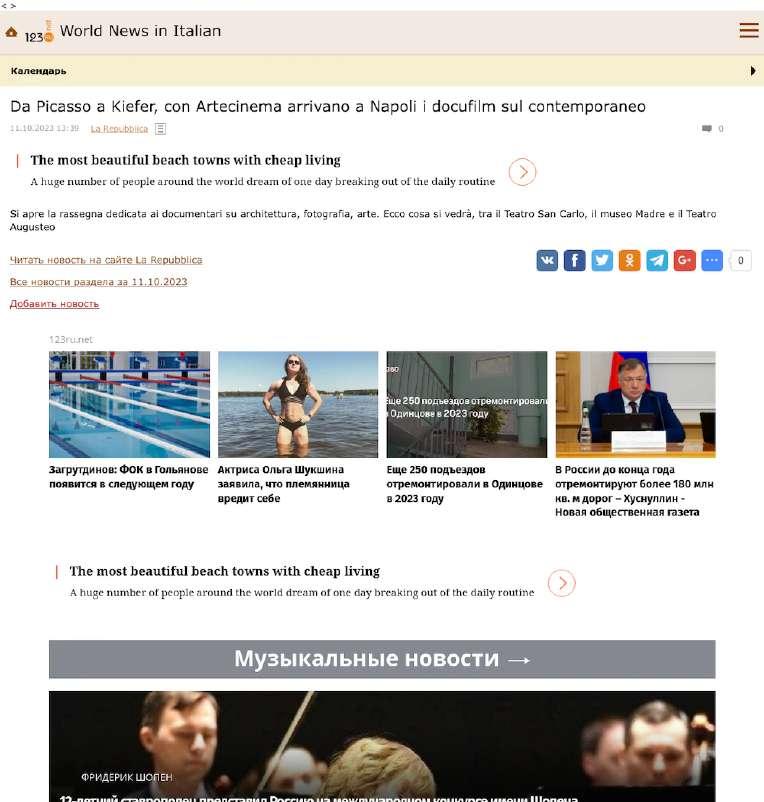Open the hamburger menu icon

click(x=749, y=30)
